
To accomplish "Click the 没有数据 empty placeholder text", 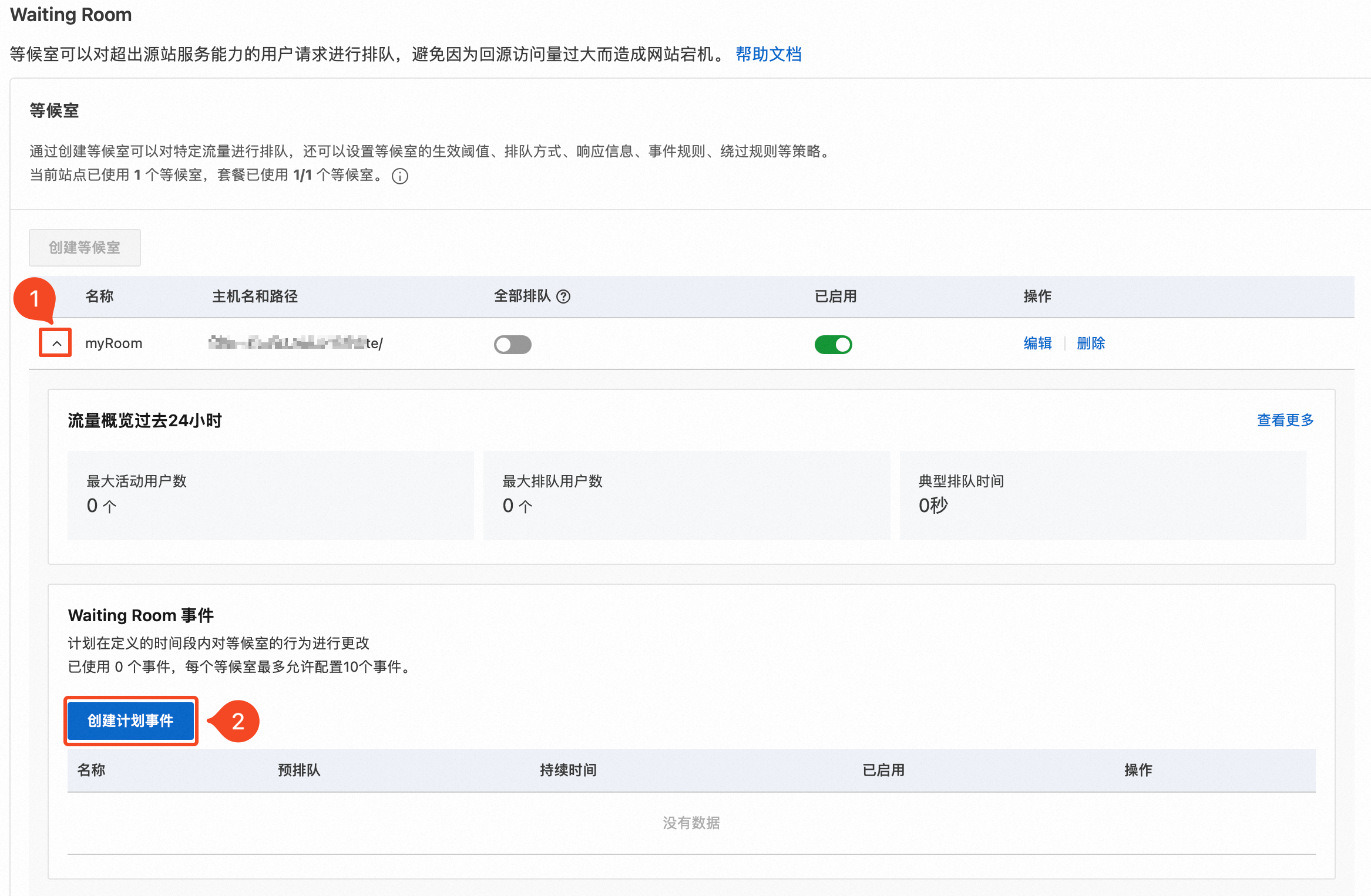I will click(x=691, y=823).
